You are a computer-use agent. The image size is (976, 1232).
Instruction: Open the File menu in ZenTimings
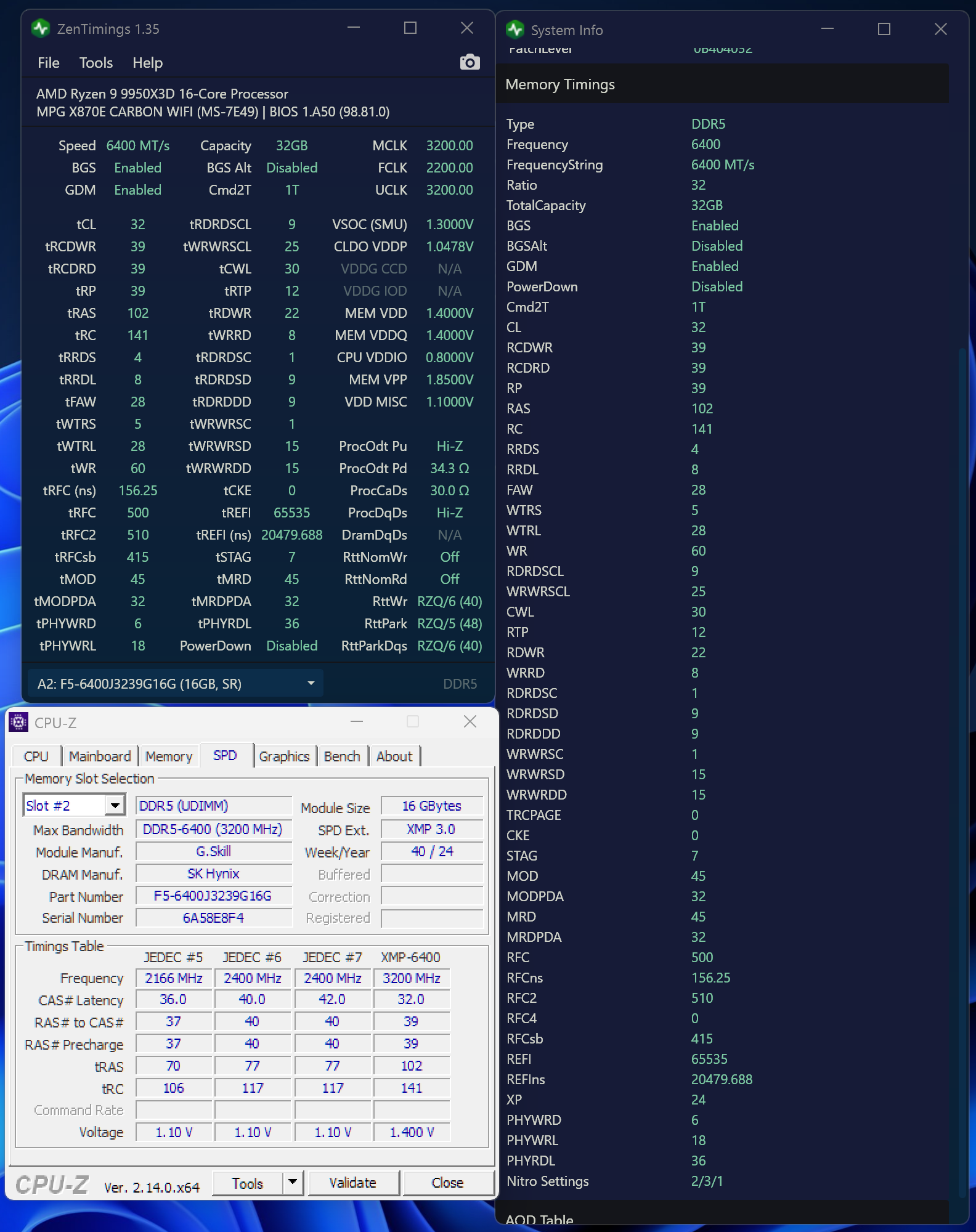pos(49,63)
